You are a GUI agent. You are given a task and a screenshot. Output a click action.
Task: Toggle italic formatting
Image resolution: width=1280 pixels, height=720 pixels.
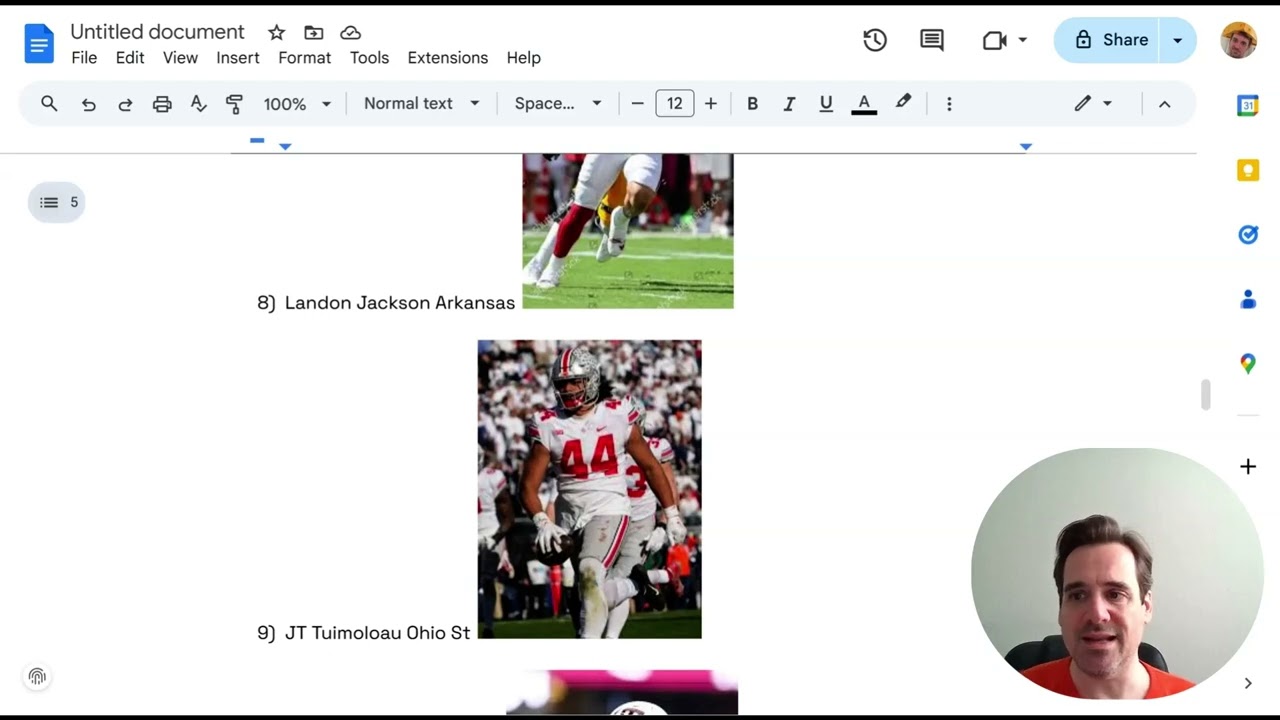tap(789, 104)
